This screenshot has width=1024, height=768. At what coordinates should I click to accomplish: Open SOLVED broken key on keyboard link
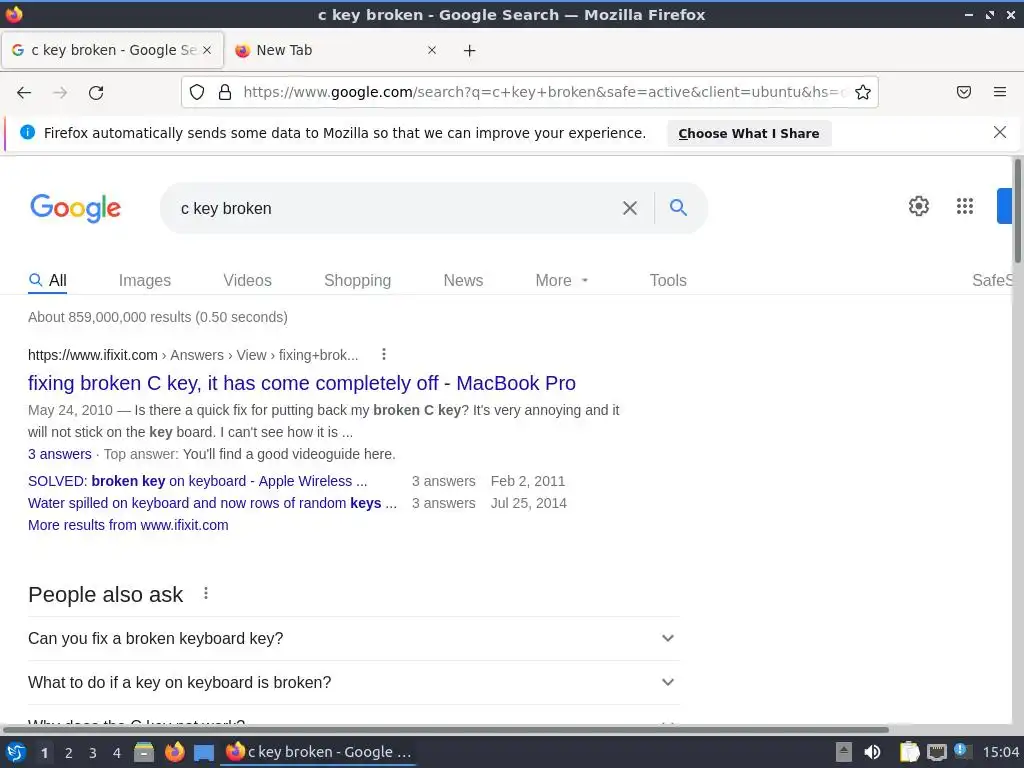[197, 481]
